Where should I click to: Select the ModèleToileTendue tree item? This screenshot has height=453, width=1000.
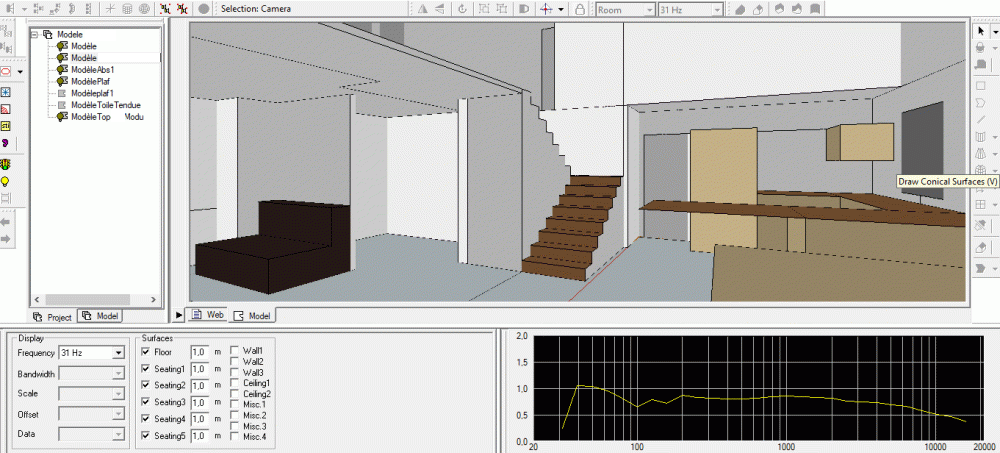point(106,105)
